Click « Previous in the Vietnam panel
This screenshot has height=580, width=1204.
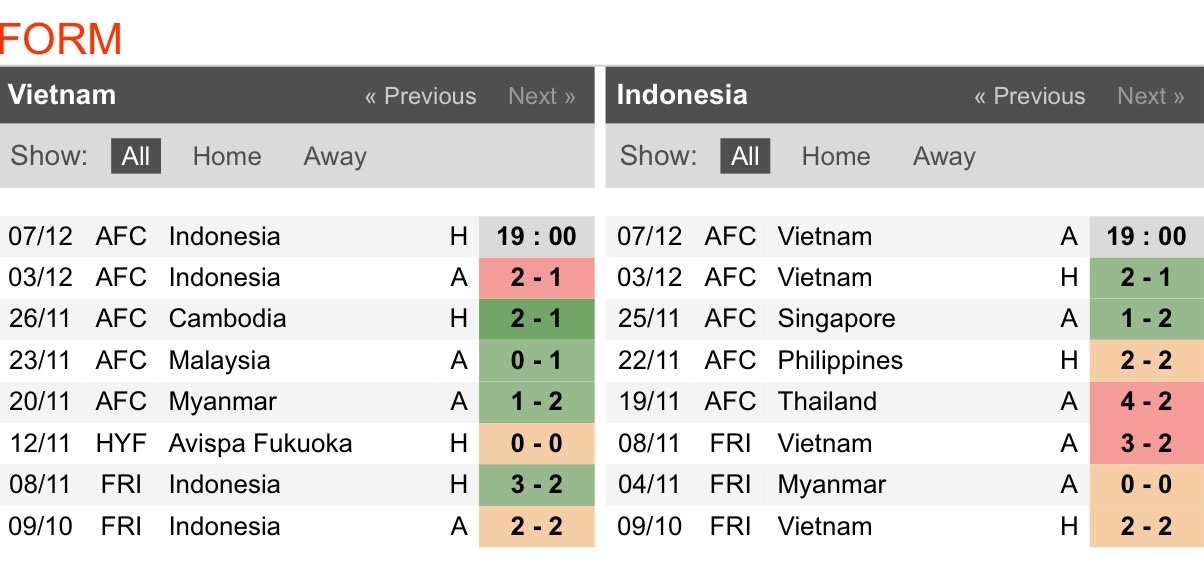(420, 96)
